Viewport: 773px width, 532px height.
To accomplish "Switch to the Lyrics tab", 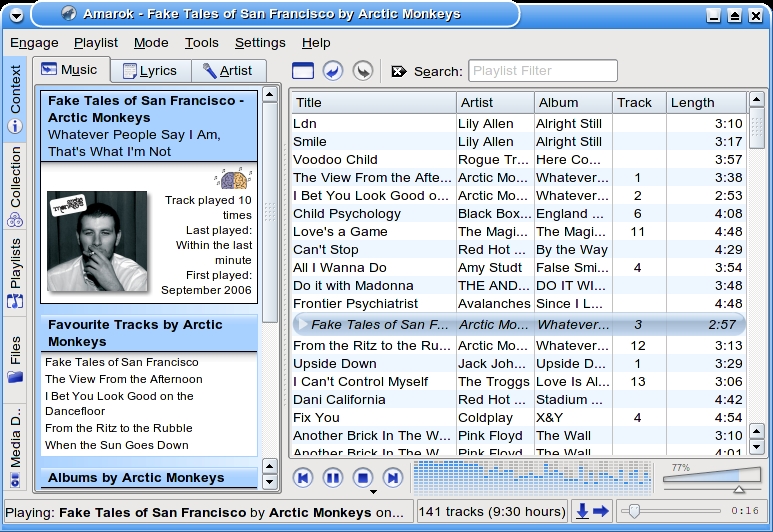I will (148, 70).
